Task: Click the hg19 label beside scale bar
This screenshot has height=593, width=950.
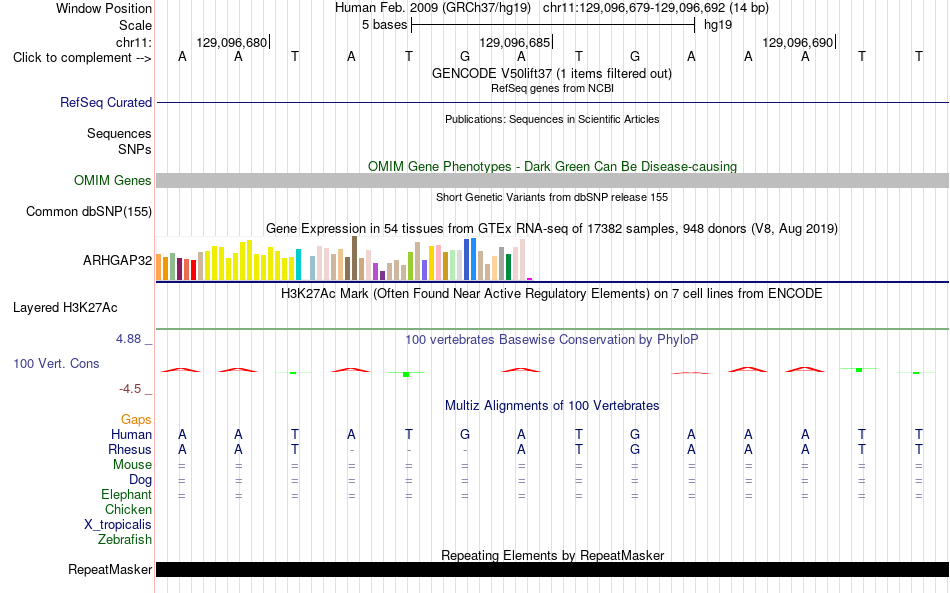Action: (718, 25)
